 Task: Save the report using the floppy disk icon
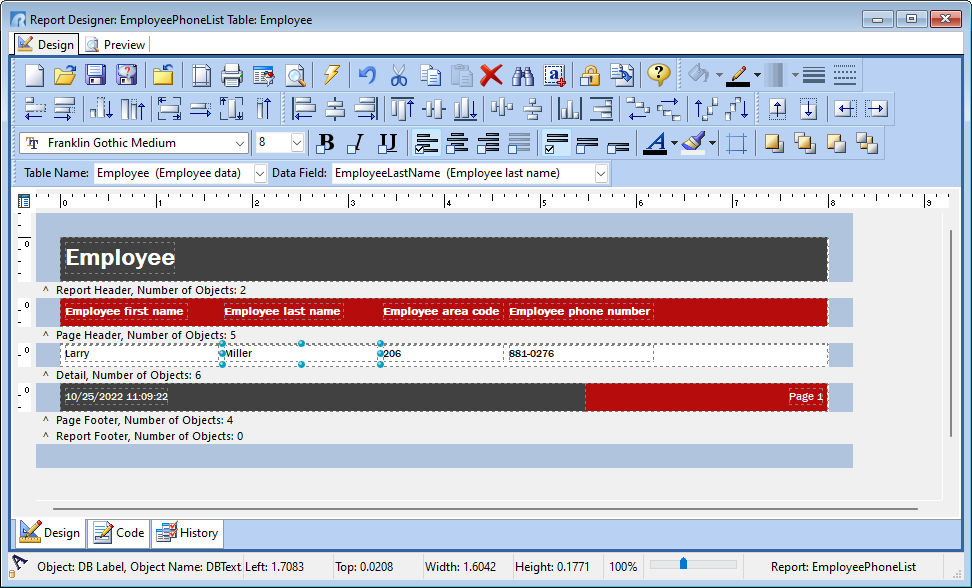click(x=95, y=75)
